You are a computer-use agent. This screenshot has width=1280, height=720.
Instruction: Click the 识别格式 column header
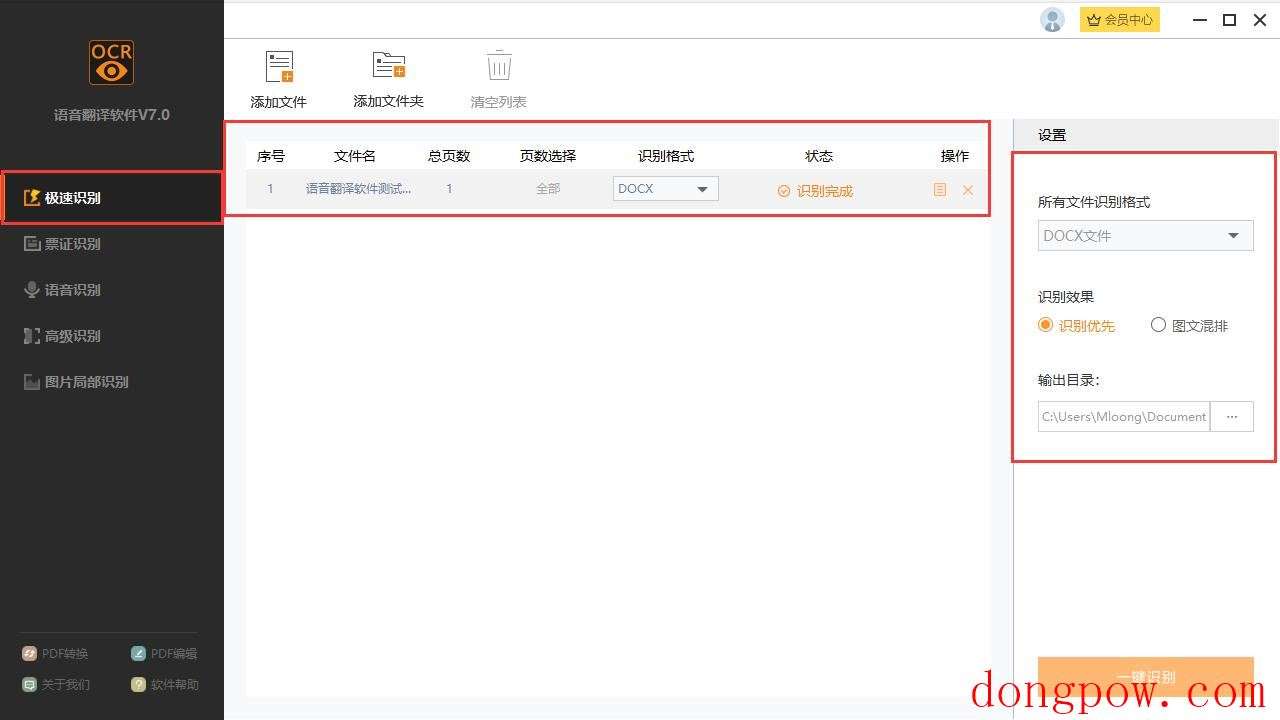coord(666,156)
